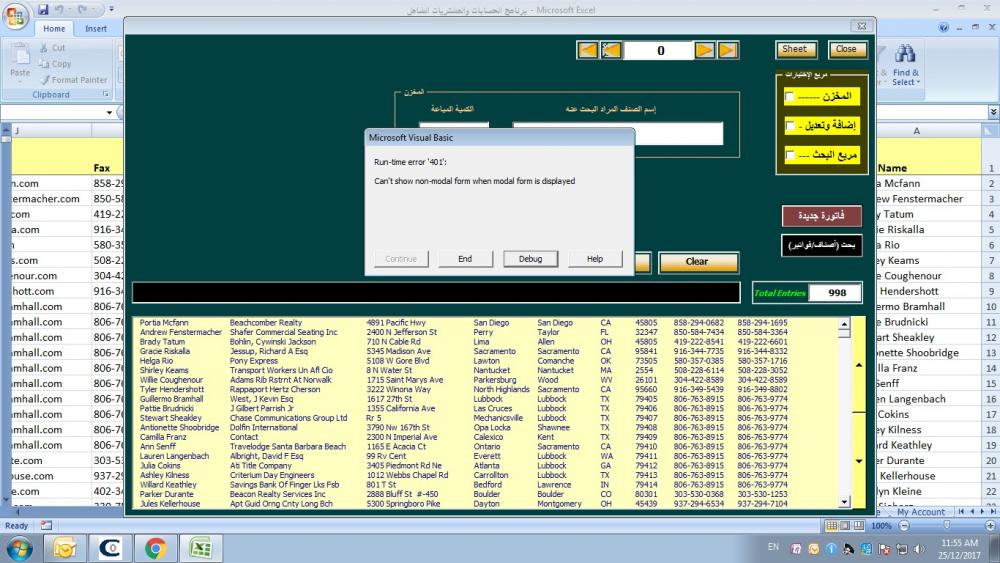Click the Copy icon in Clipboard group
The width and height of the screenshot is (1000, 563).
pyautogui.click(x=44, y=64)
